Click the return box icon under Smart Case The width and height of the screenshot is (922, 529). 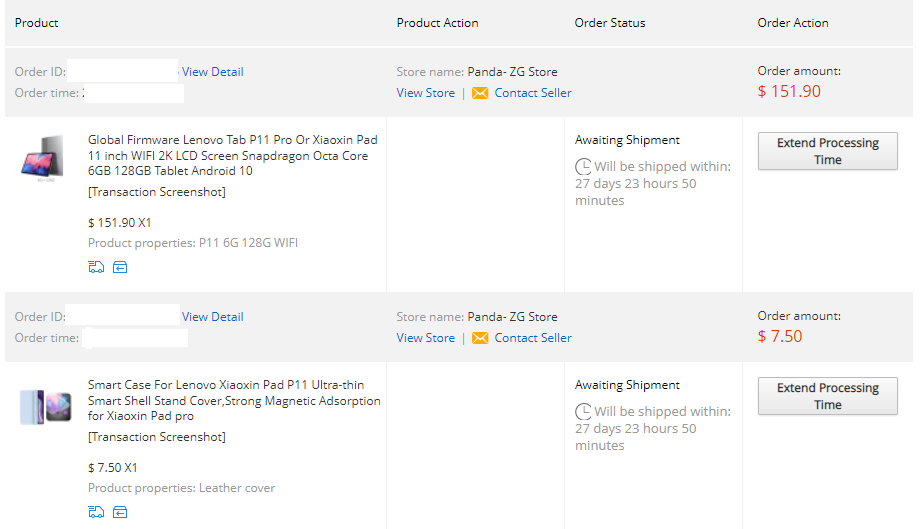pyautogui.click(x=120, y=513)
